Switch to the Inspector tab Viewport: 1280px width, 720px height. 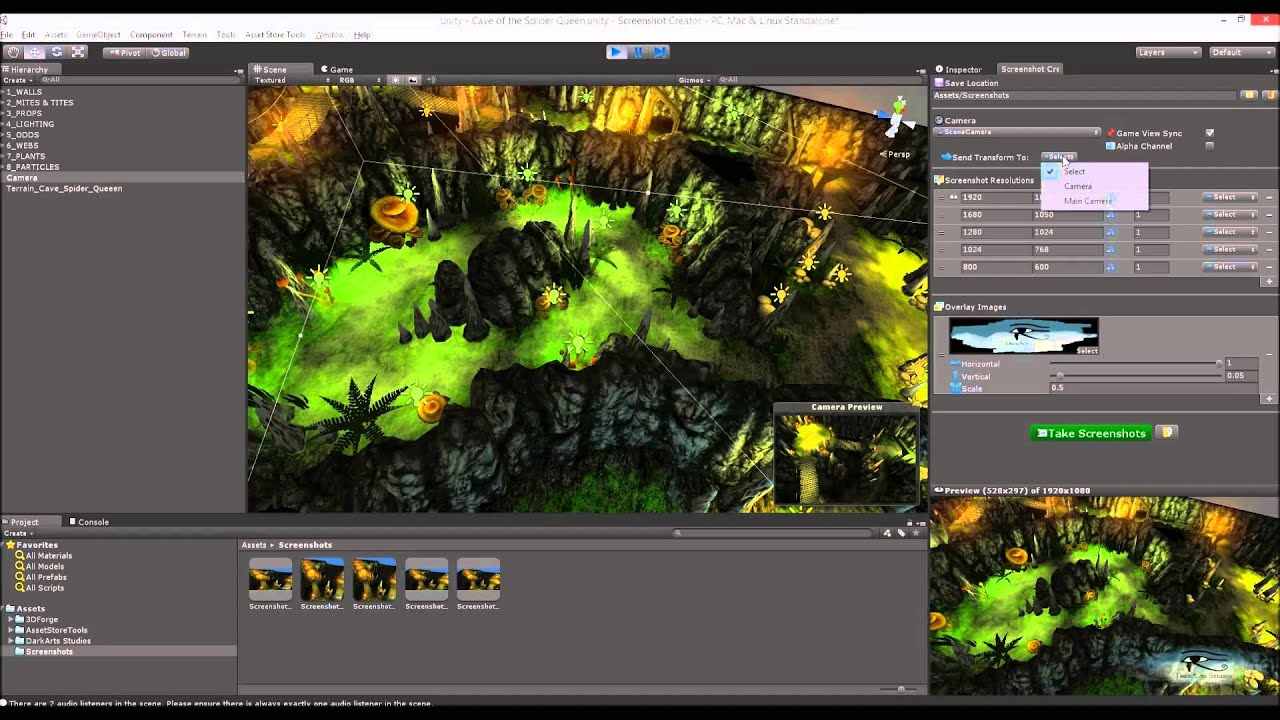point(958,70)
